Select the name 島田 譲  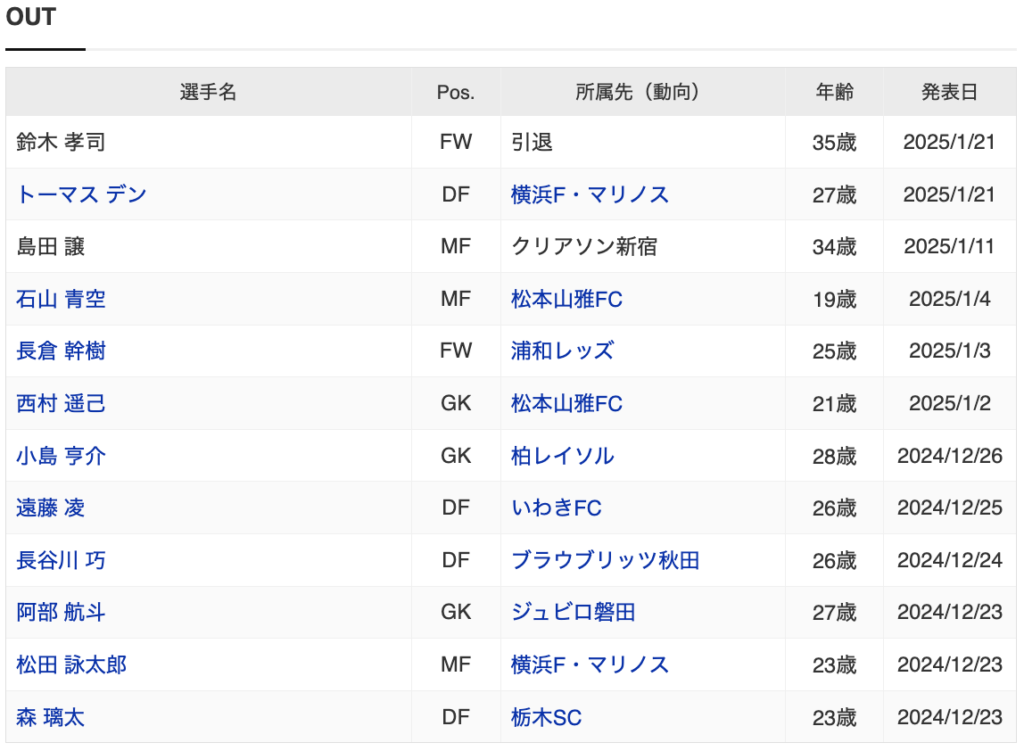coord(50,247)
